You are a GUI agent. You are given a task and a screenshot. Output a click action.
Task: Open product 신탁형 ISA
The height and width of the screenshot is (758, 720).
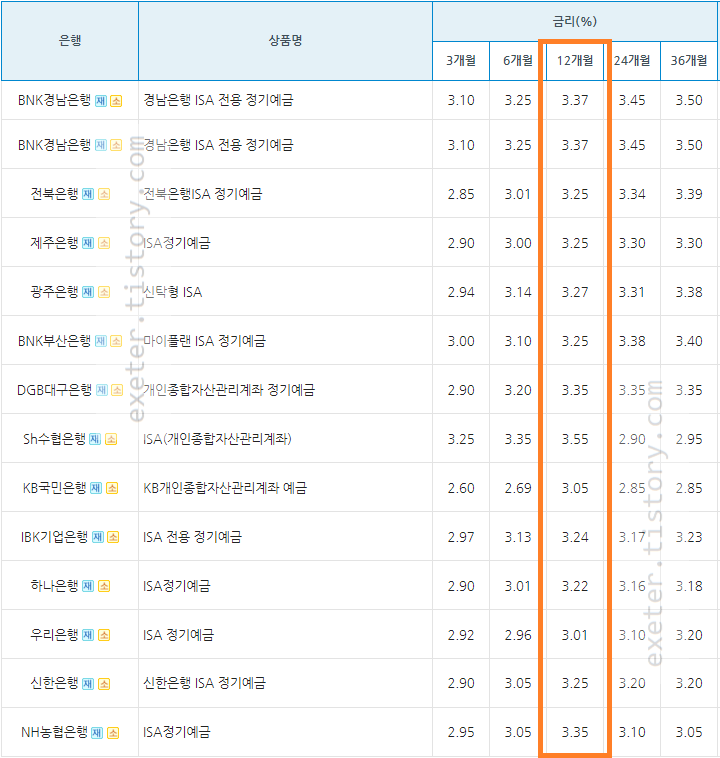173,292
